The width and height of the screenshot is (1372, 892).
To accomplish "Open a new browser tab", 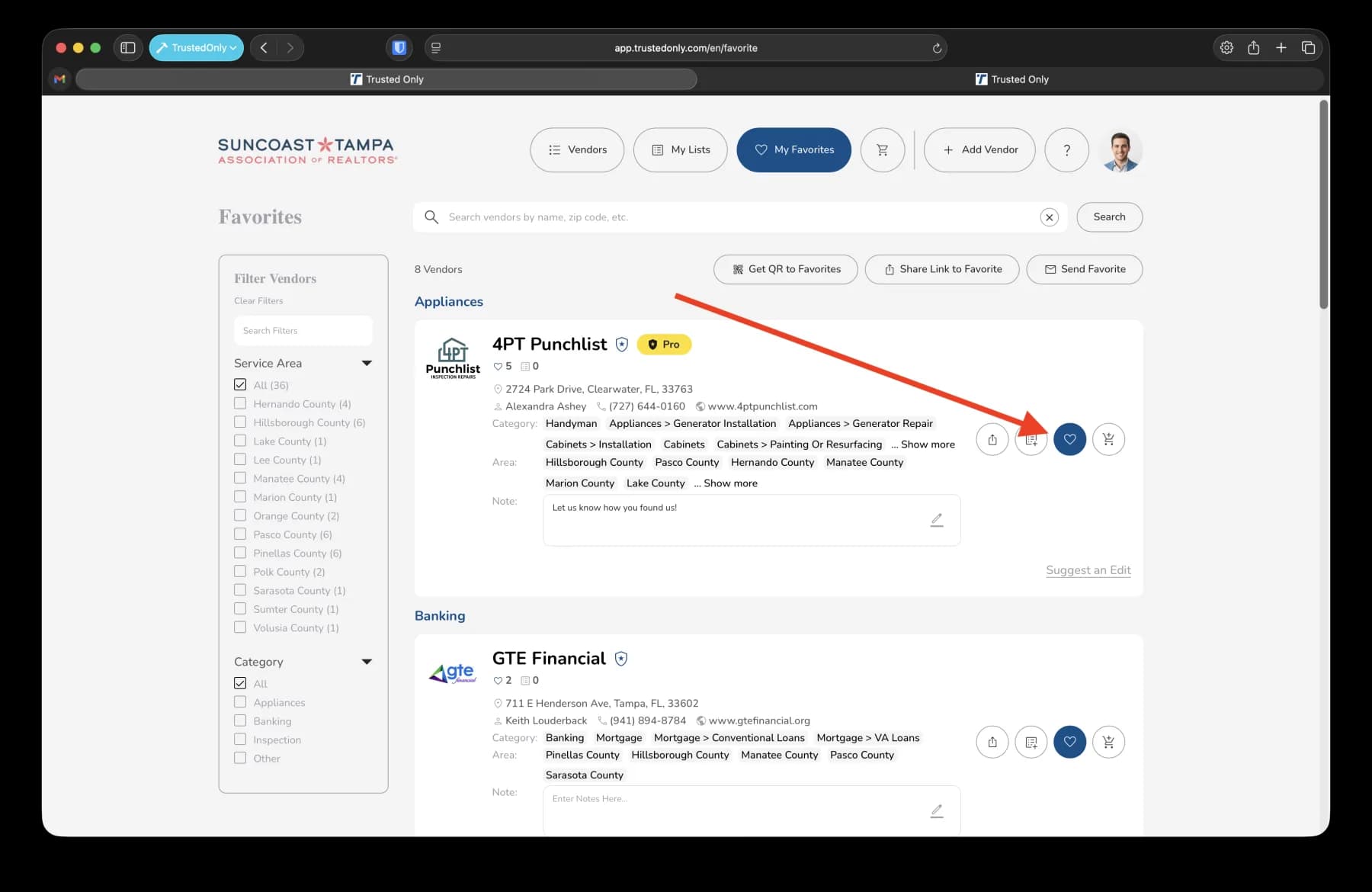I will pos(1281,47).
